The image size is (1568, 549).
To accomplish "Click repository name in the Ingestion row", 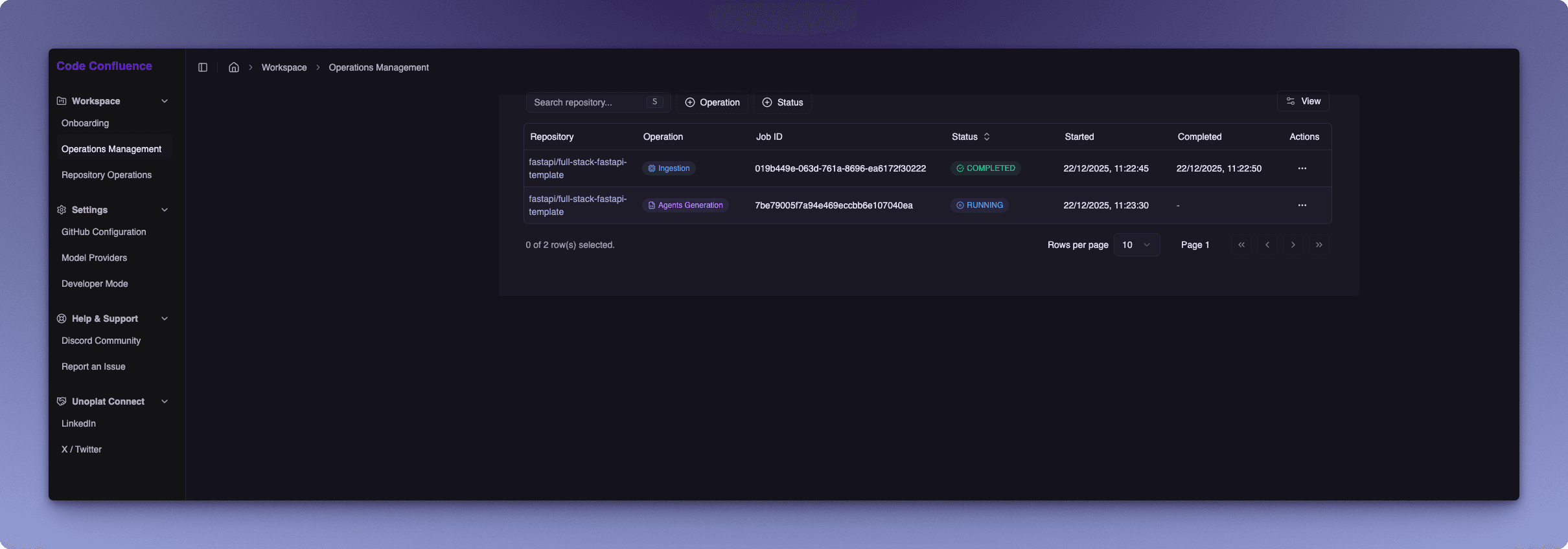I will click(577, 168).
